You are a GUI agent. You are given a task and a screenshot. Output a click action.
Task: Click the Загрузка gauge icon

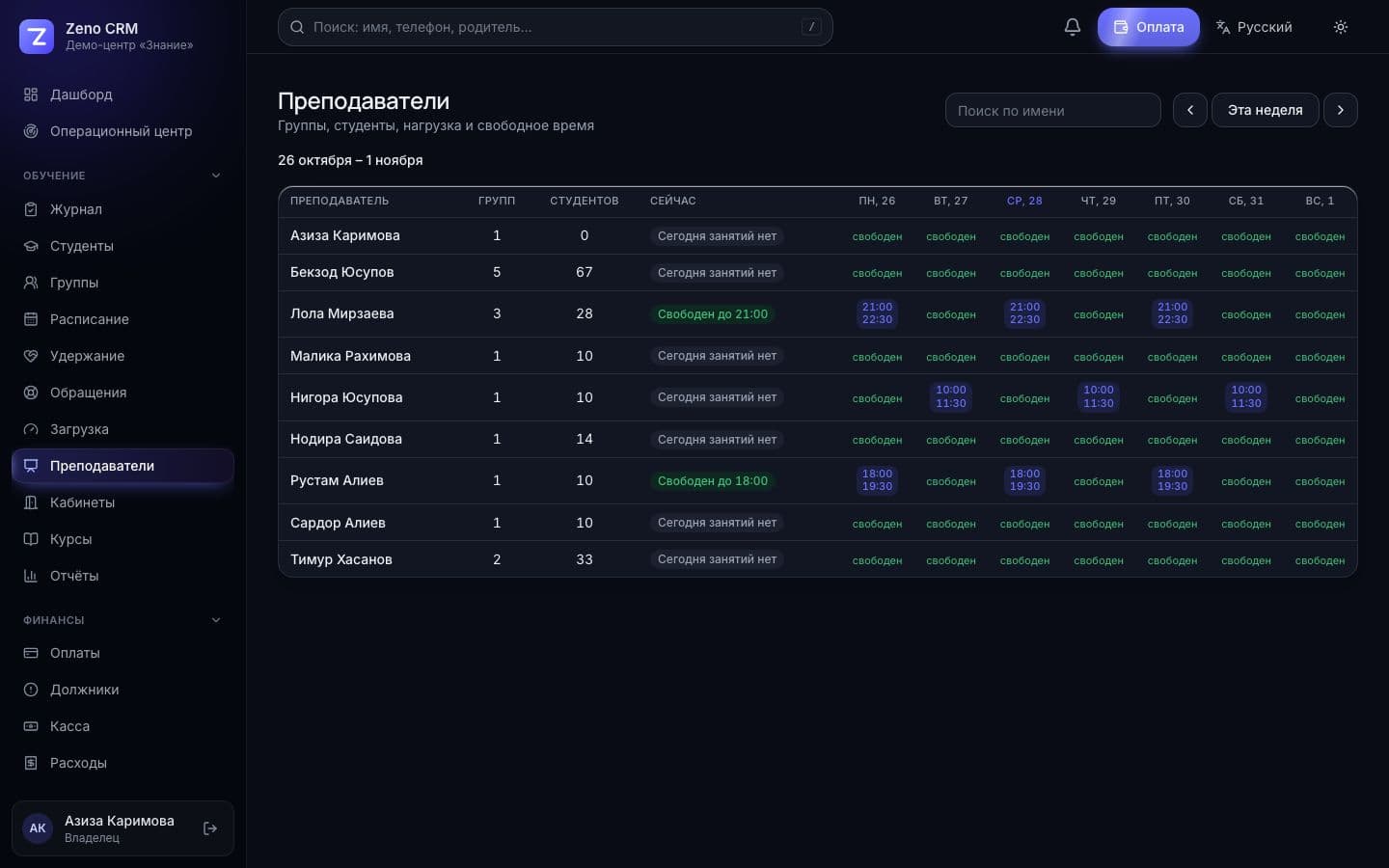31,429
